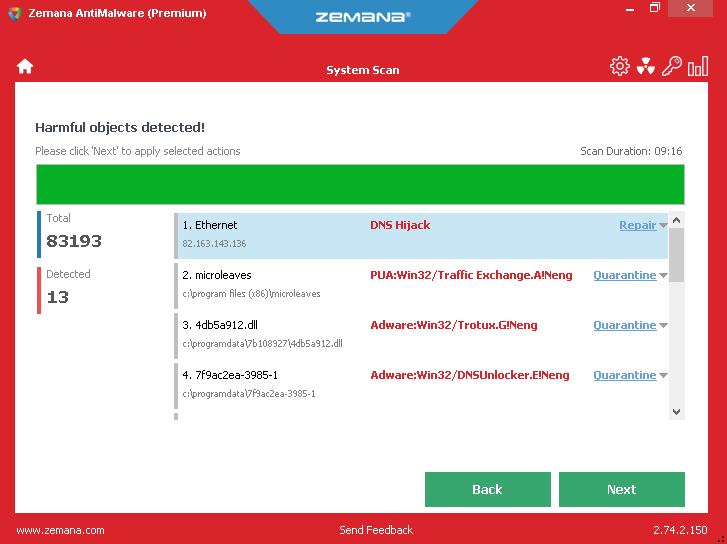
Task: Click the green scan progress bar
Action: point(360,184)
